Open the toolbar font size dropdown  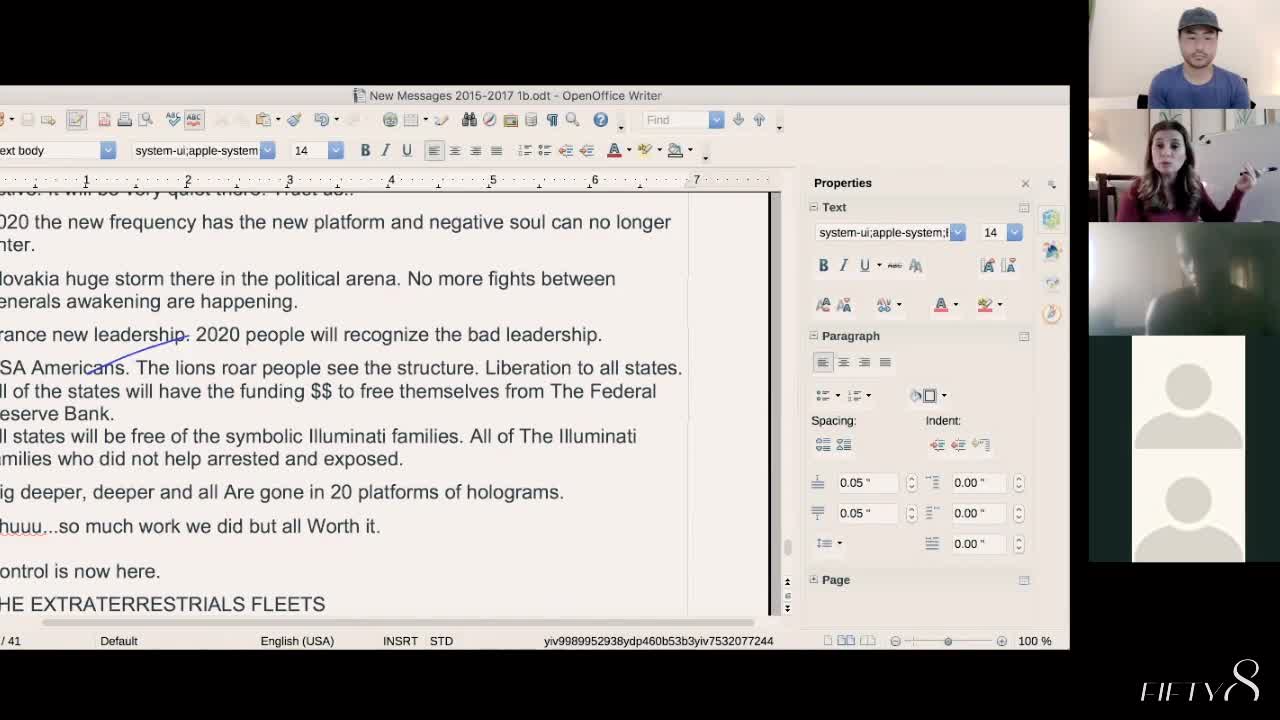(336, 150)
